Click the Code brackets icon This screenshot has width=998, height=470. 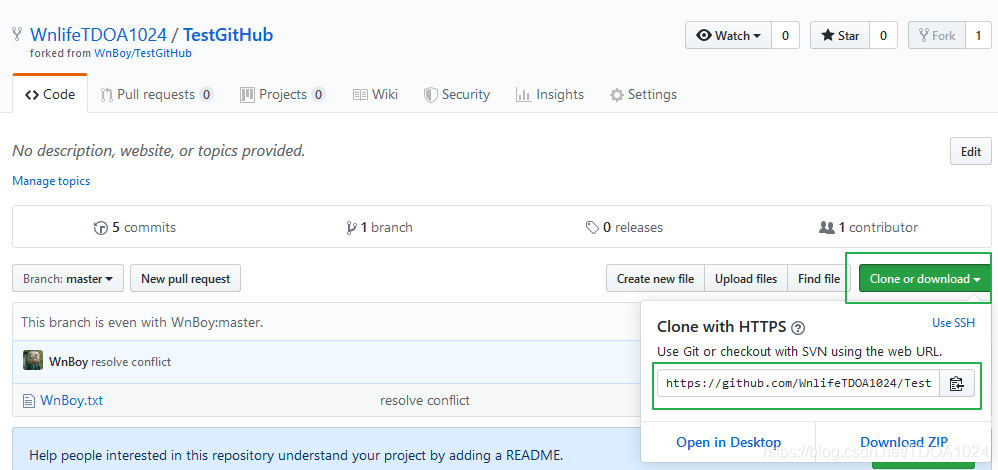tap(32, 95)
